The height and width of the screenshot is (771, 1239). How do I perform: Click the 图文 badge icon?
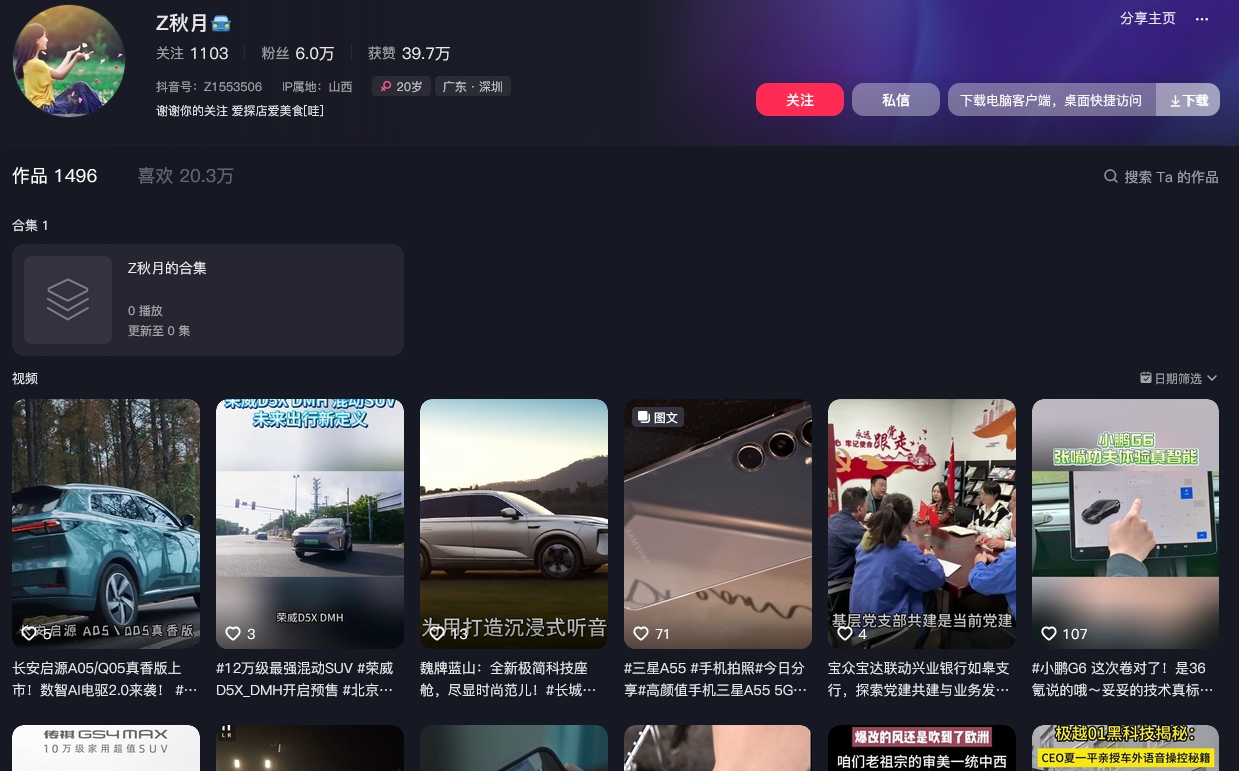coord(644,417)
